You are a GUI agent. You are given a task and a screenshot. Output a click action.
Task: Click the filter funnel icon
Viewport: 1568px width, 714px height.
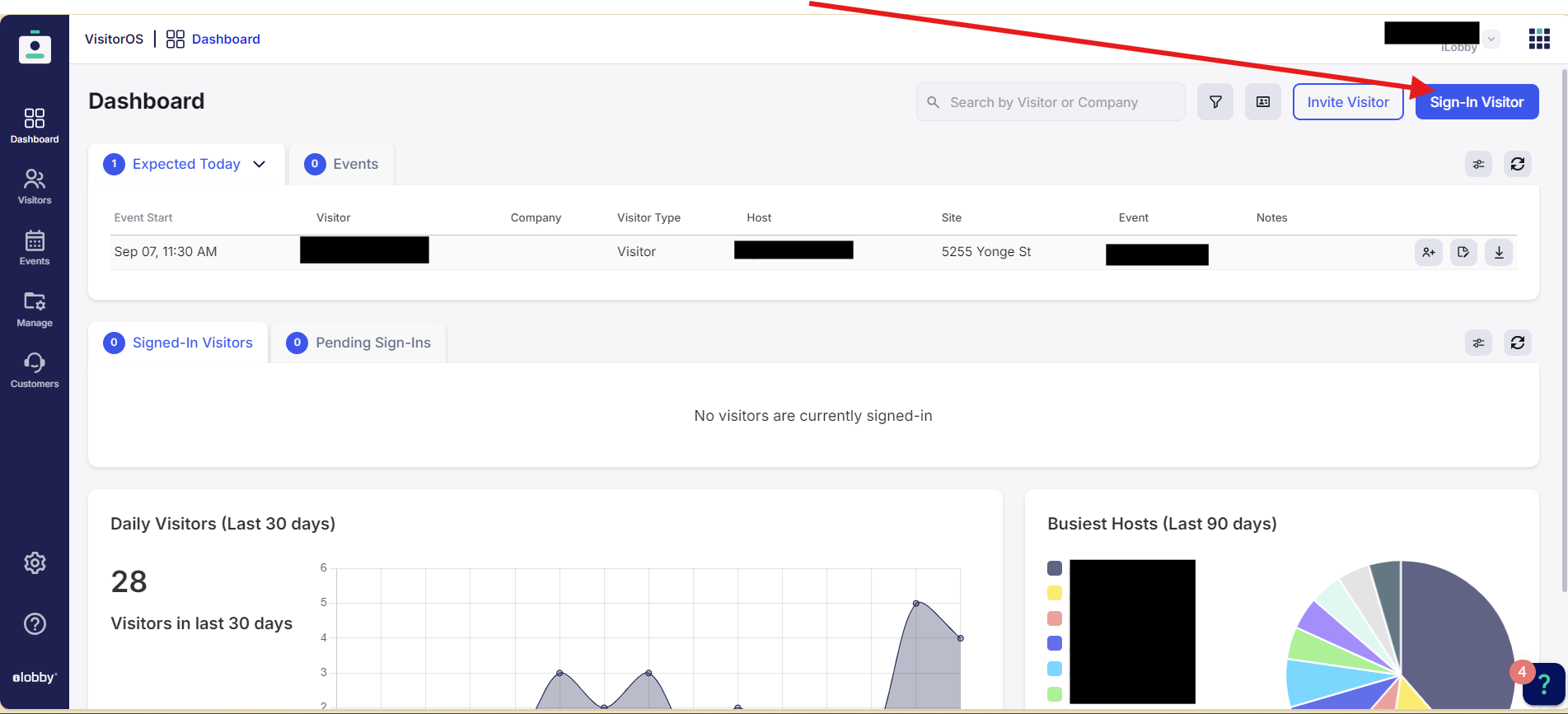pos(1215,102)
